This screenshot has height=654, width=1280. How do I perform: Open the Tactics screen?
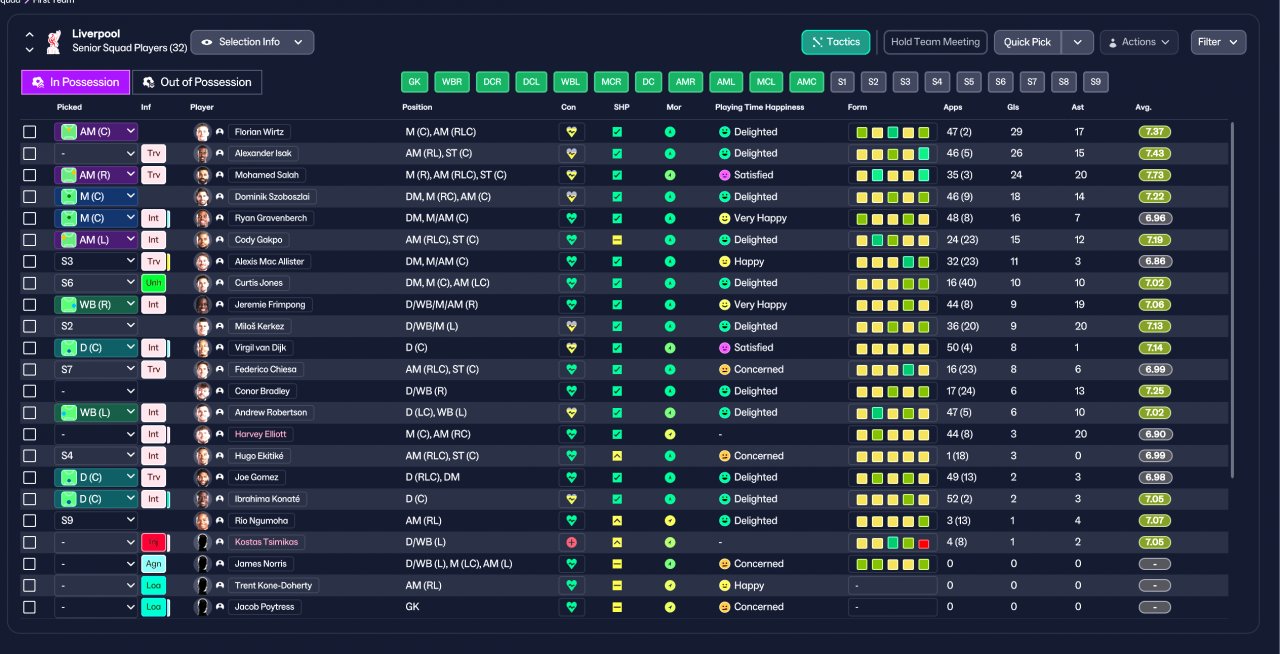(x=836, y=42)
